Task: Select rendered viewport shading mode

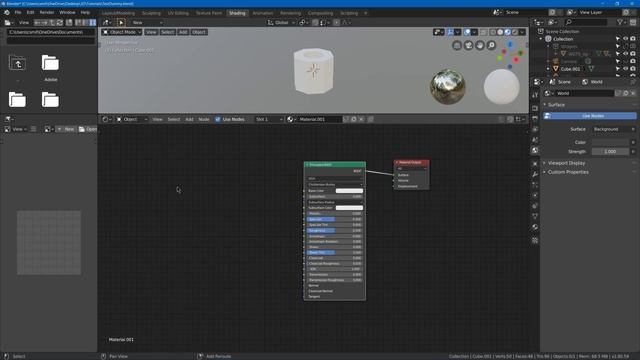Action: pos(515,32)
